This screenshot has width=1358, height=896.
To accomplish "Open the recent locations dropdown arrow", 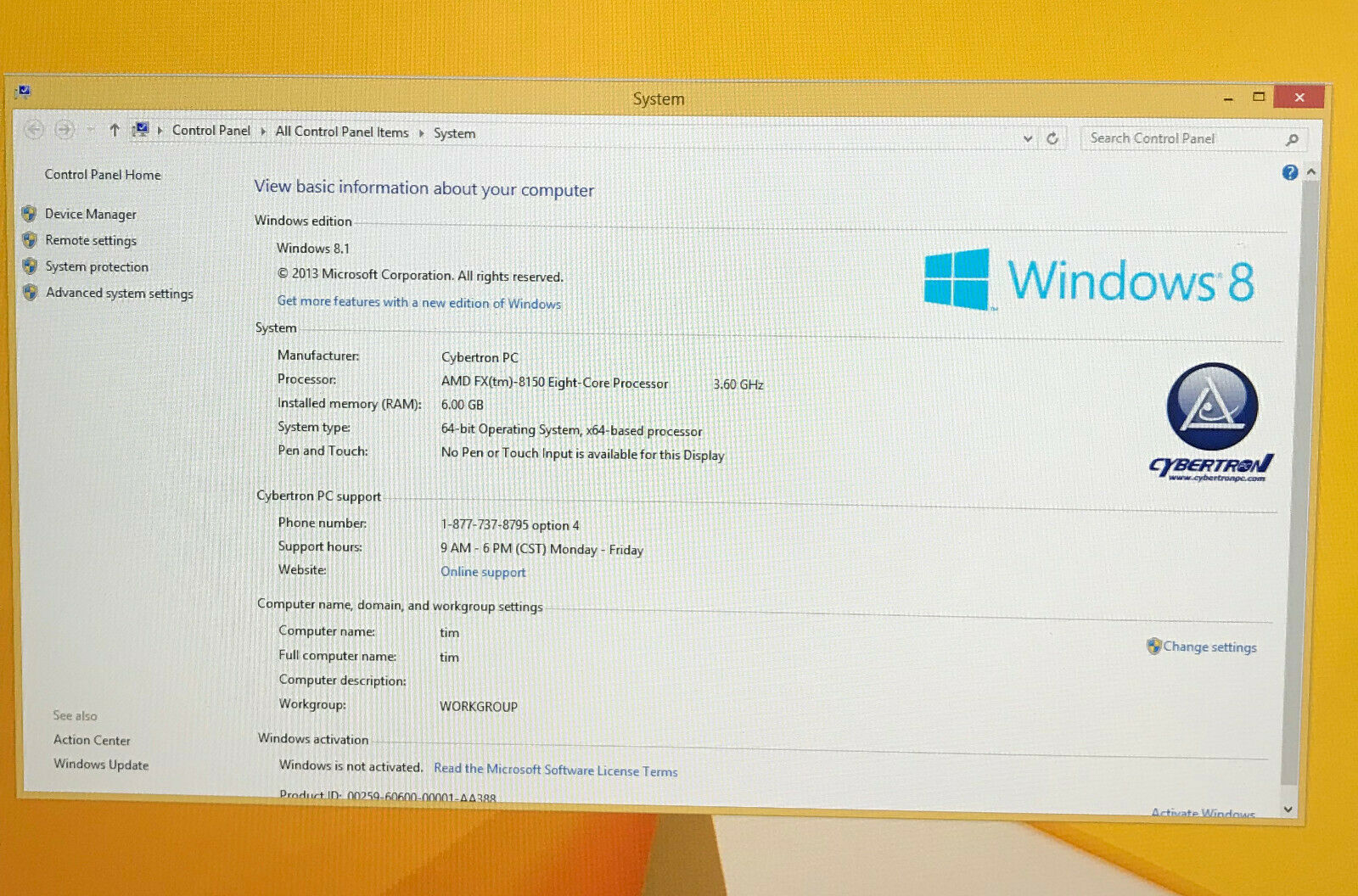I will point(90,130).
